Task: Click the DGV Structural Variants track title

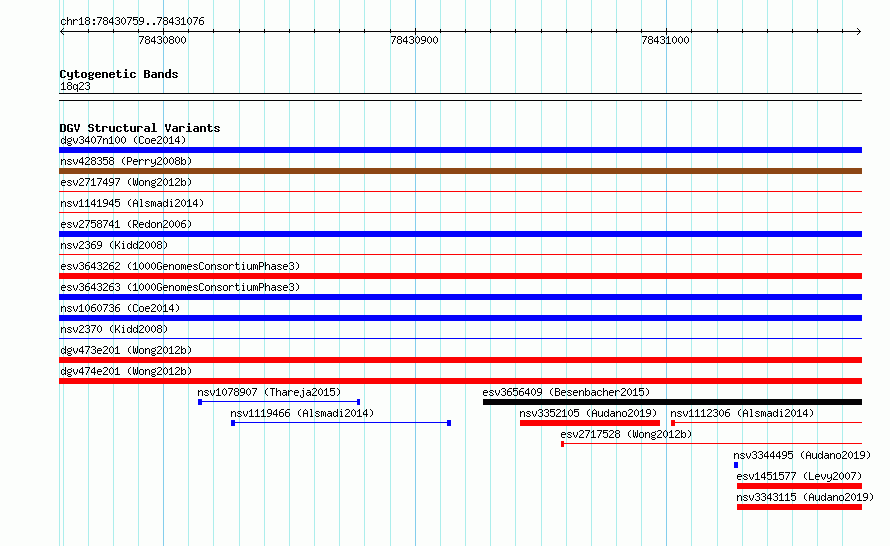Action: click(140, 128)
